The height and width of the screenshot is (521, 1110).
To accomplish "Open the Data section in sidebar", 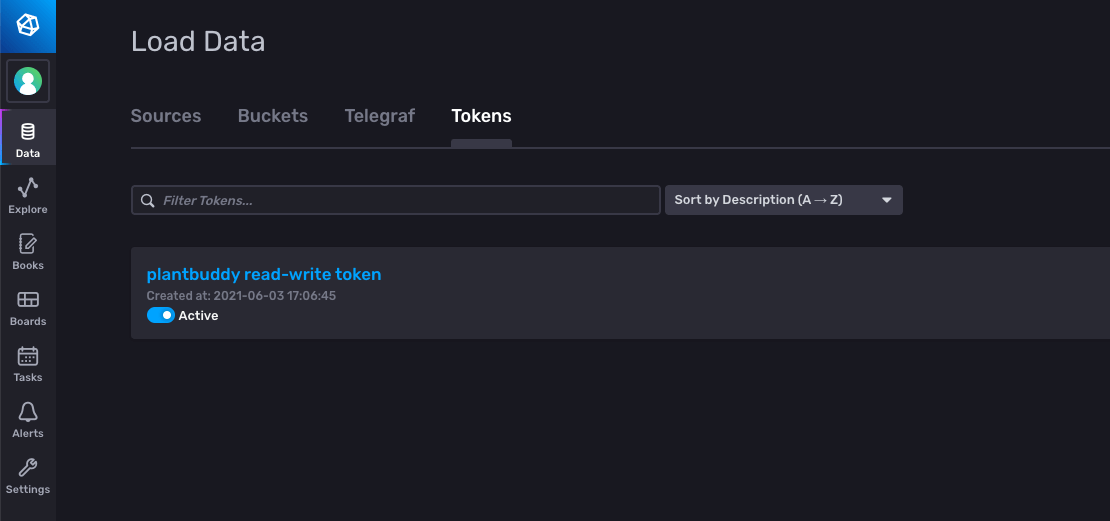I will point(28,137).
